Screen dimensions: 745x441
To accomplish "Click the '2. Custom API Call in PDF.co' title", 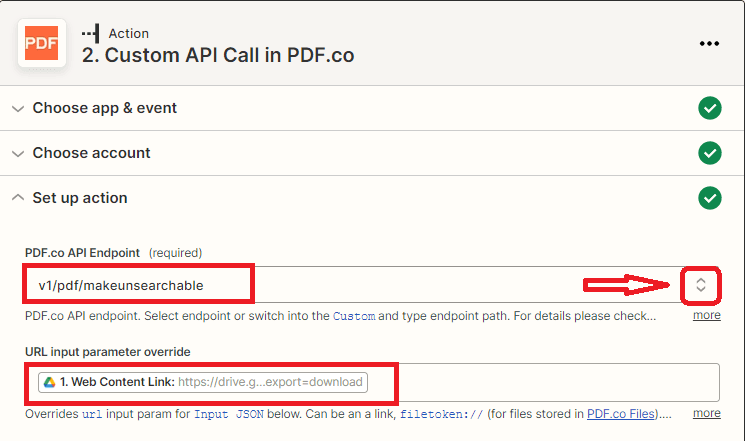I will (218, 56).
